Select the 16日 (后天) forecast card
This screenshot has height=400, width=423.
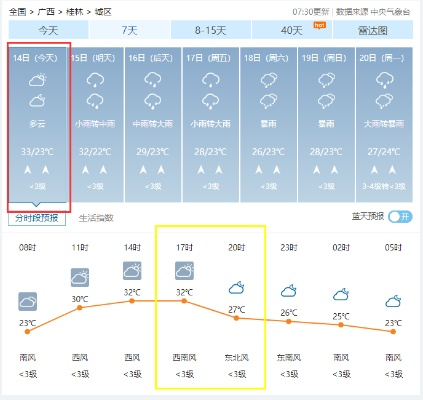(153, 125)
